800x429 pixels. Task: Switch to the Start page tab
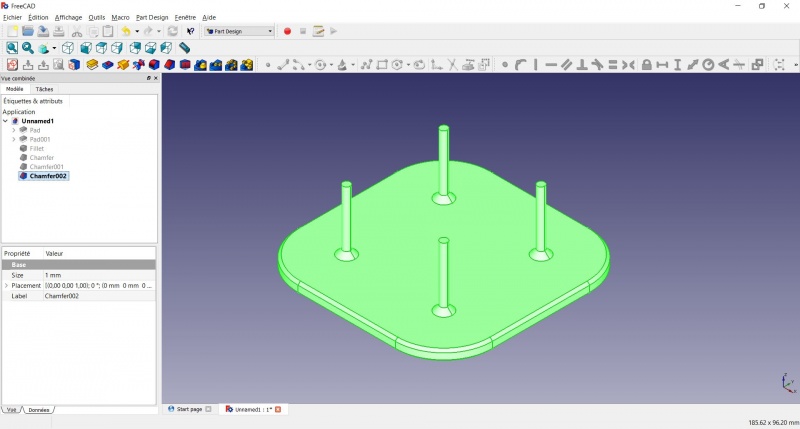(x=189, y=409)
